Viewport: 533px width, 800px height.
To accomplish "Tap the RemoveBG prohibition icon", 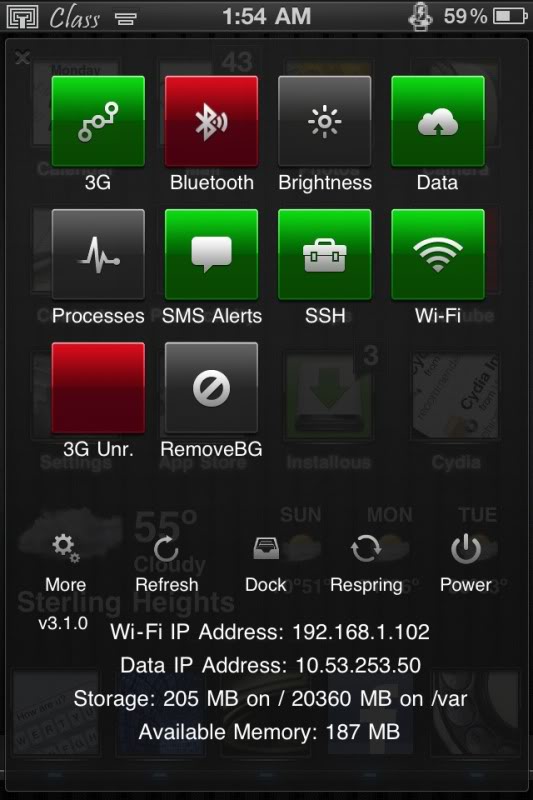I will tap(211, 388).
